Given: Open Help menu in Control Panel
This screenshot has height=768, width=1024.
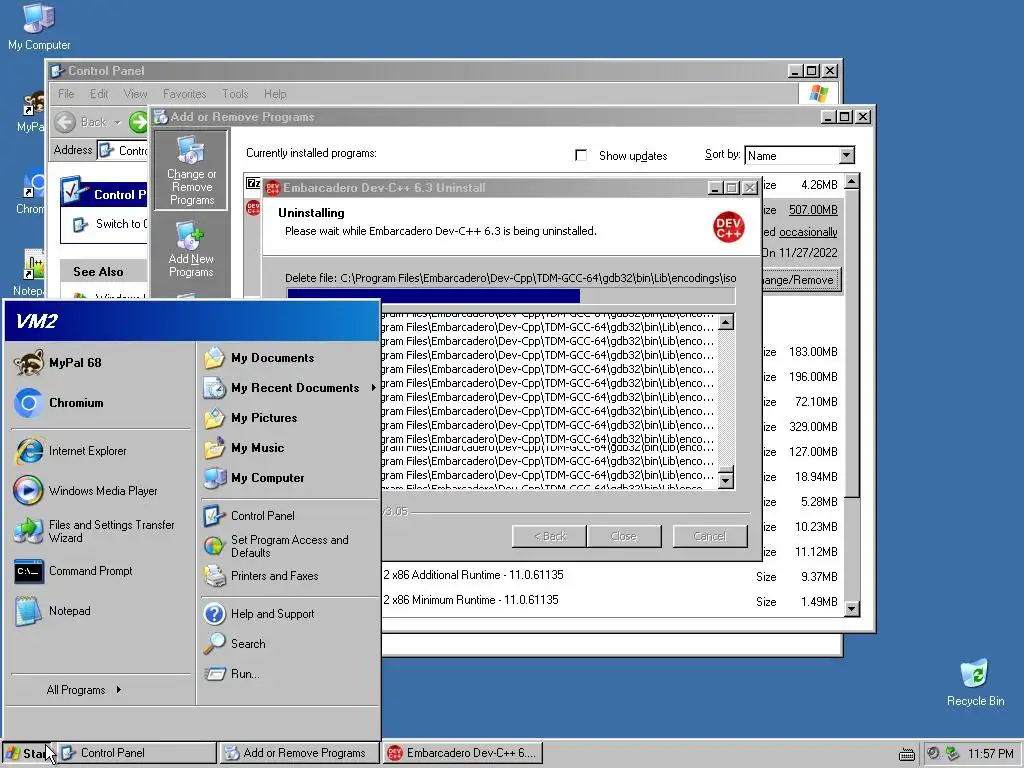Looking at the screenshot, I should pyautogui.click(x=275, y=94).
